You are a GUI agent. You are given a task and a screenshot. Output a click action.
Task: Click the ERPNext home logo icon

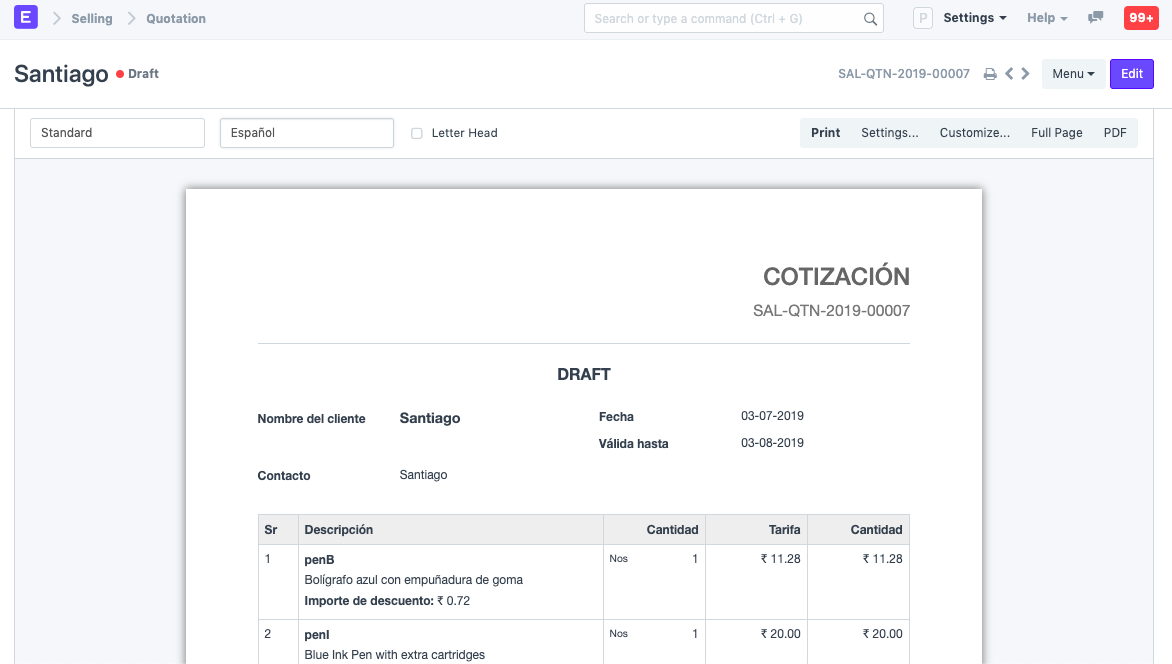pyautogui.click(x=26, y=18)
